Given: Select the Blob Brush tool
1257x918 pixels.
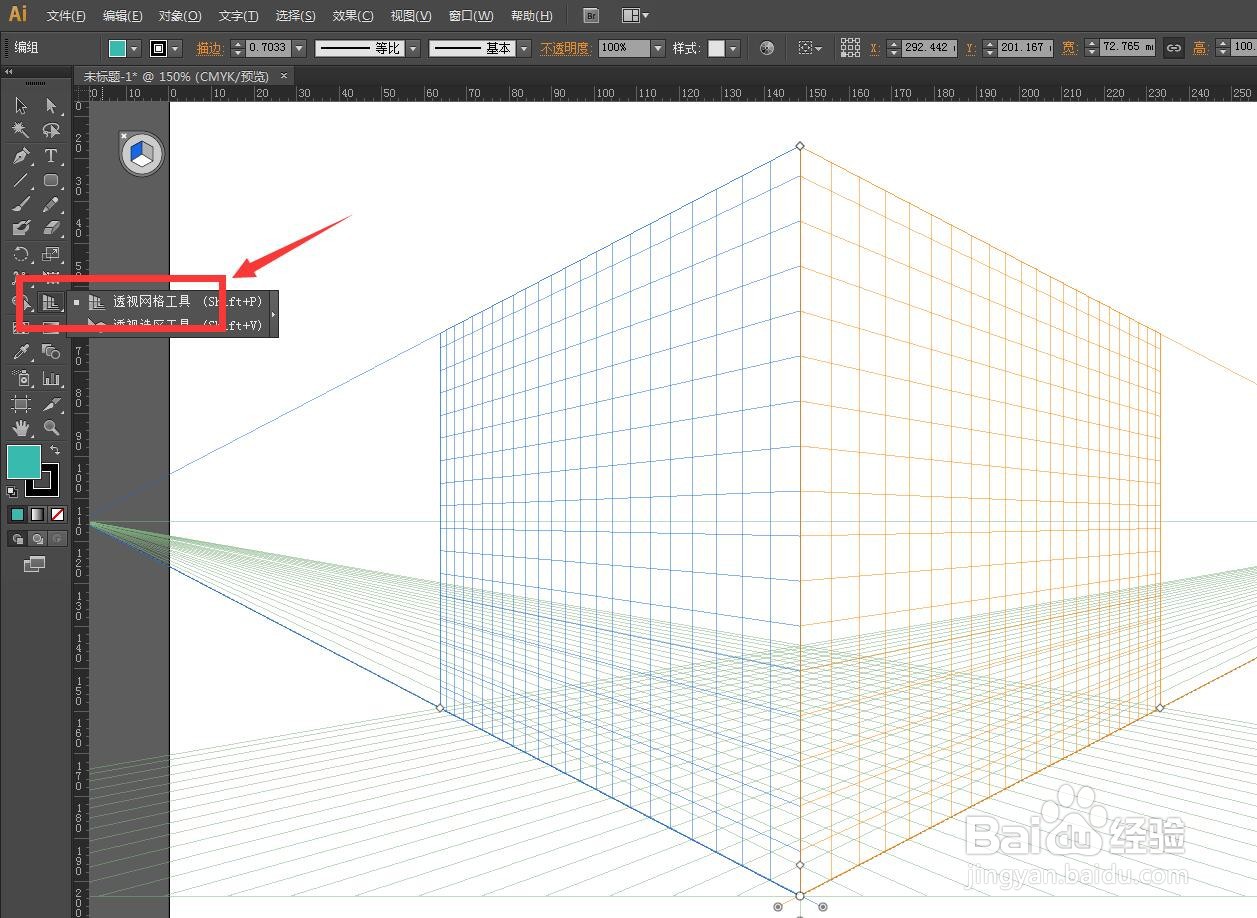Looking at the screenshot, I should coord(21,229).
